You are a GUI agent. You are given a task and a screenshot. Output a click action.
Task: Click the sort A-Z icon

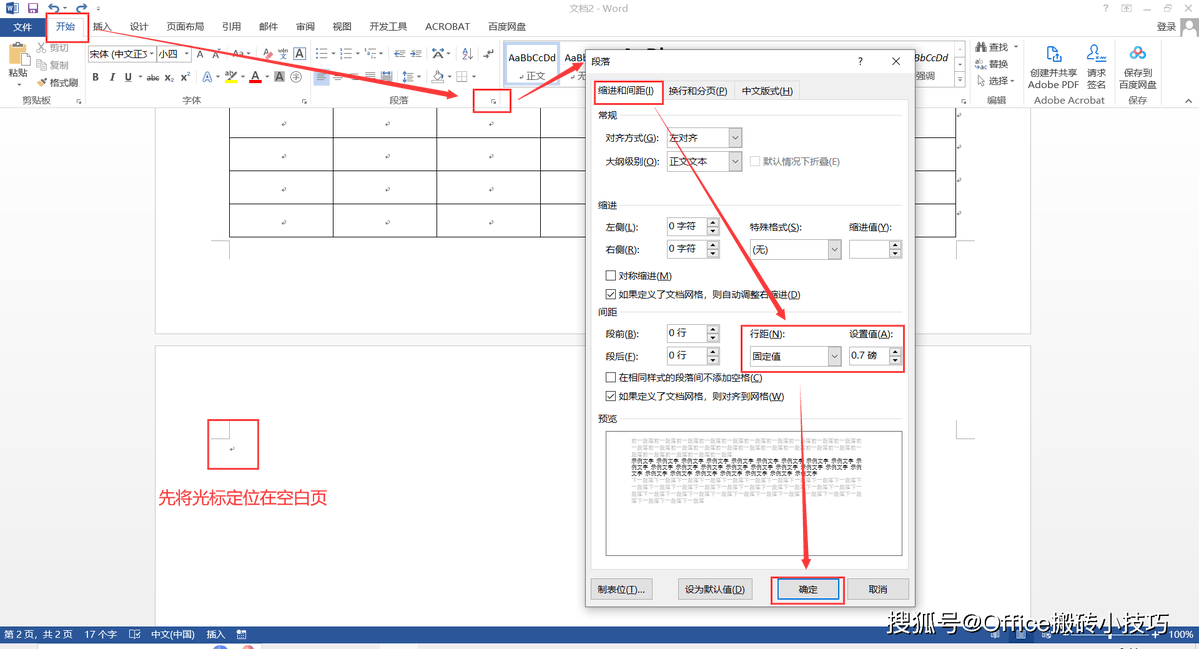point(467,54)
